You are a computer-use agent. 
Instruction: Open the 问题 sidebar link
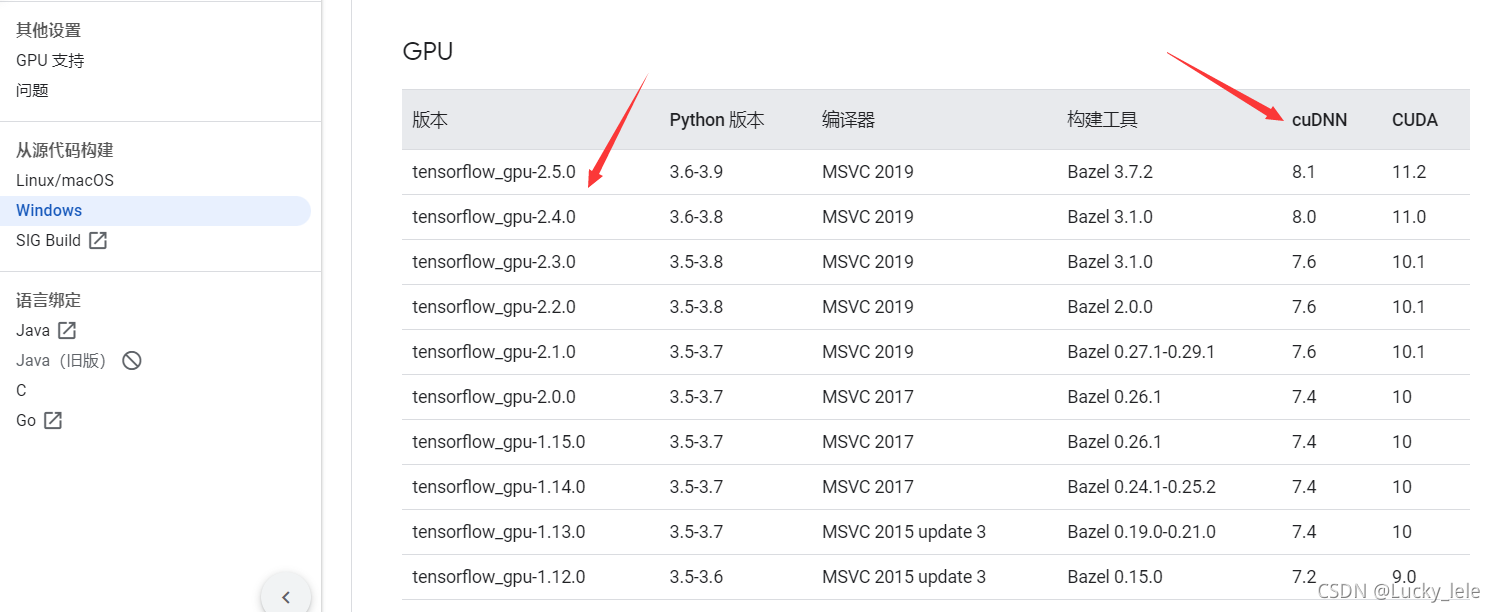32,90
